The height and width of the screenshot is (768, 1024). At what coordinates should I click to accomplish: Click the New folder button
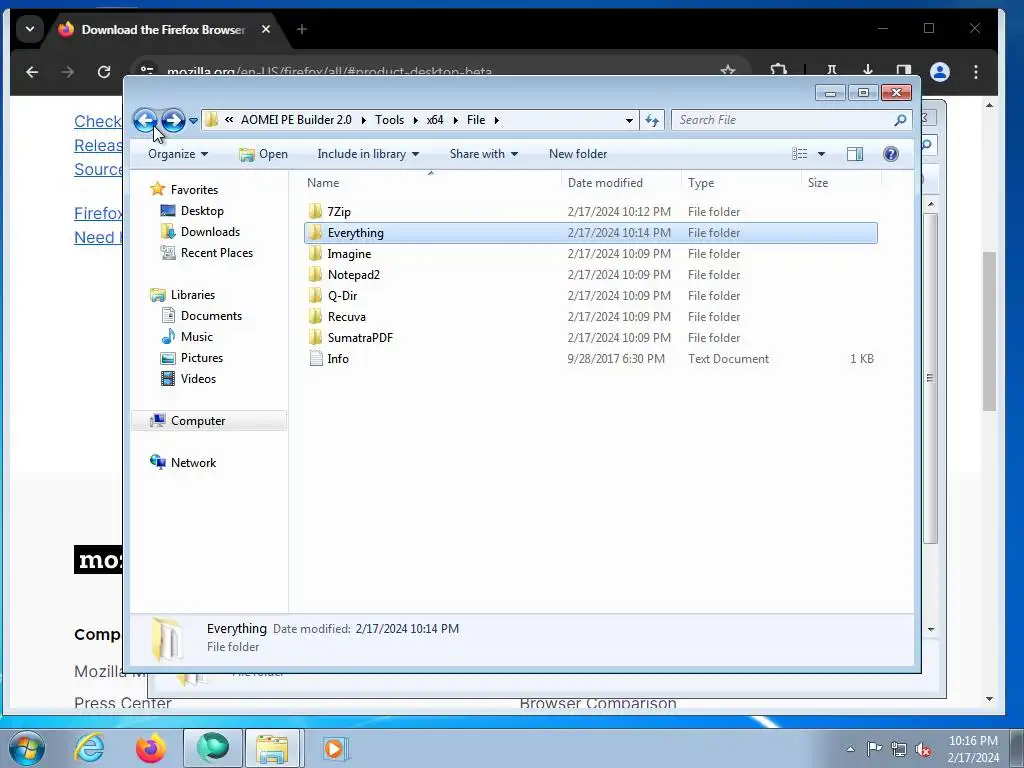point(578,154)
